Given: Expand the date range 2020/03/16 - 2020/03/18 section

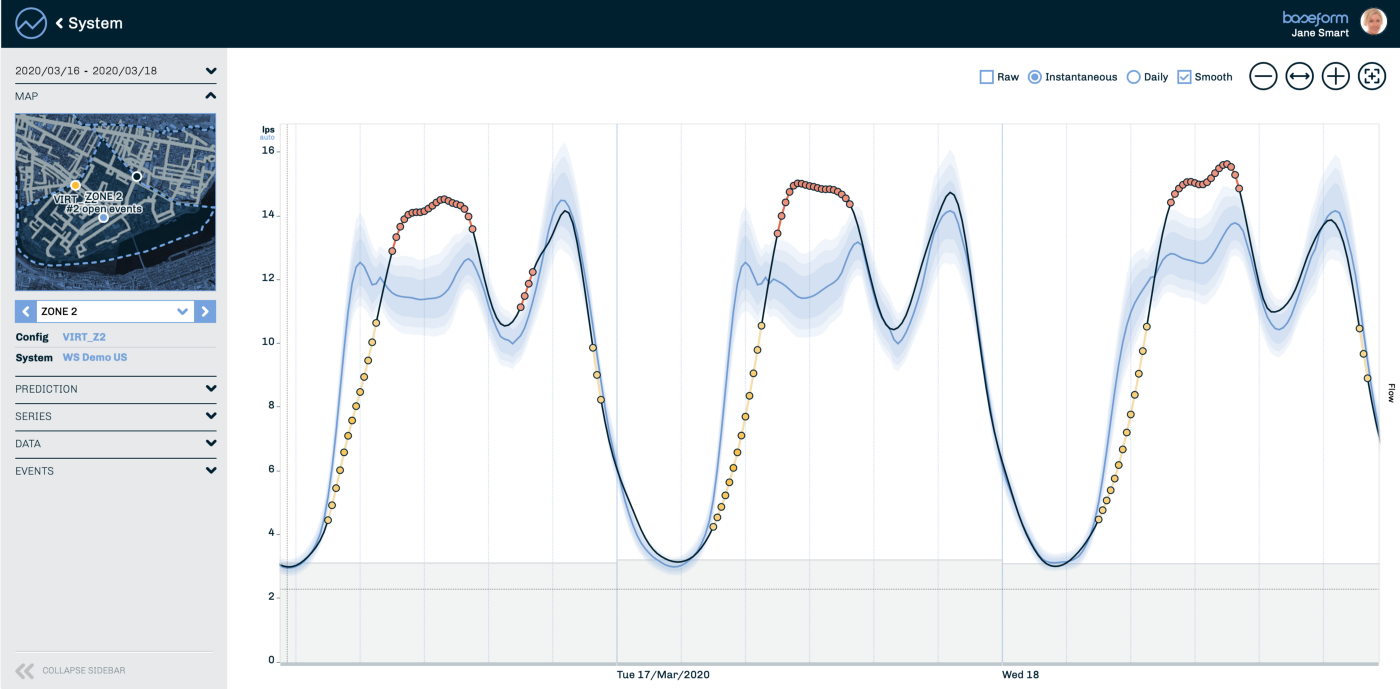Looking at the screenshot, I should (x=115, y=71).
